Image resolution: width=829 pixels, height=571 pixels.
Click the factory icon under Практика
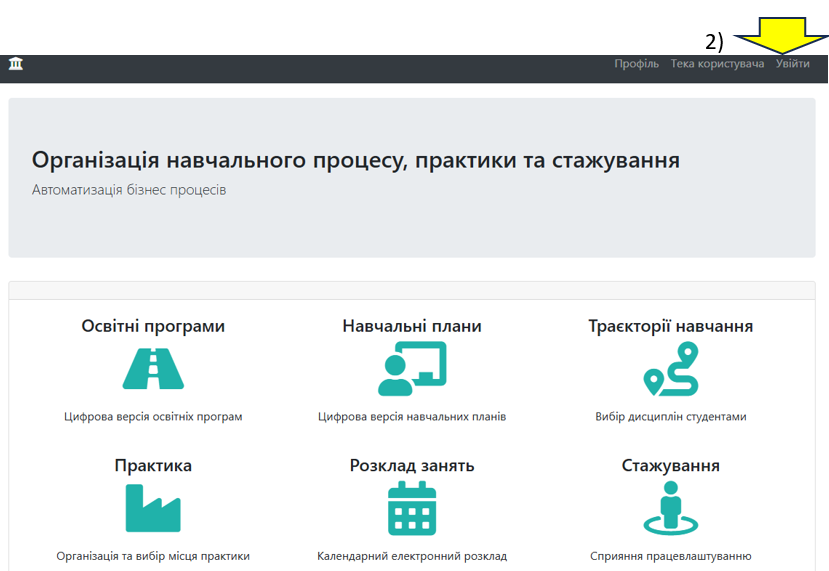tap(153, 508)
